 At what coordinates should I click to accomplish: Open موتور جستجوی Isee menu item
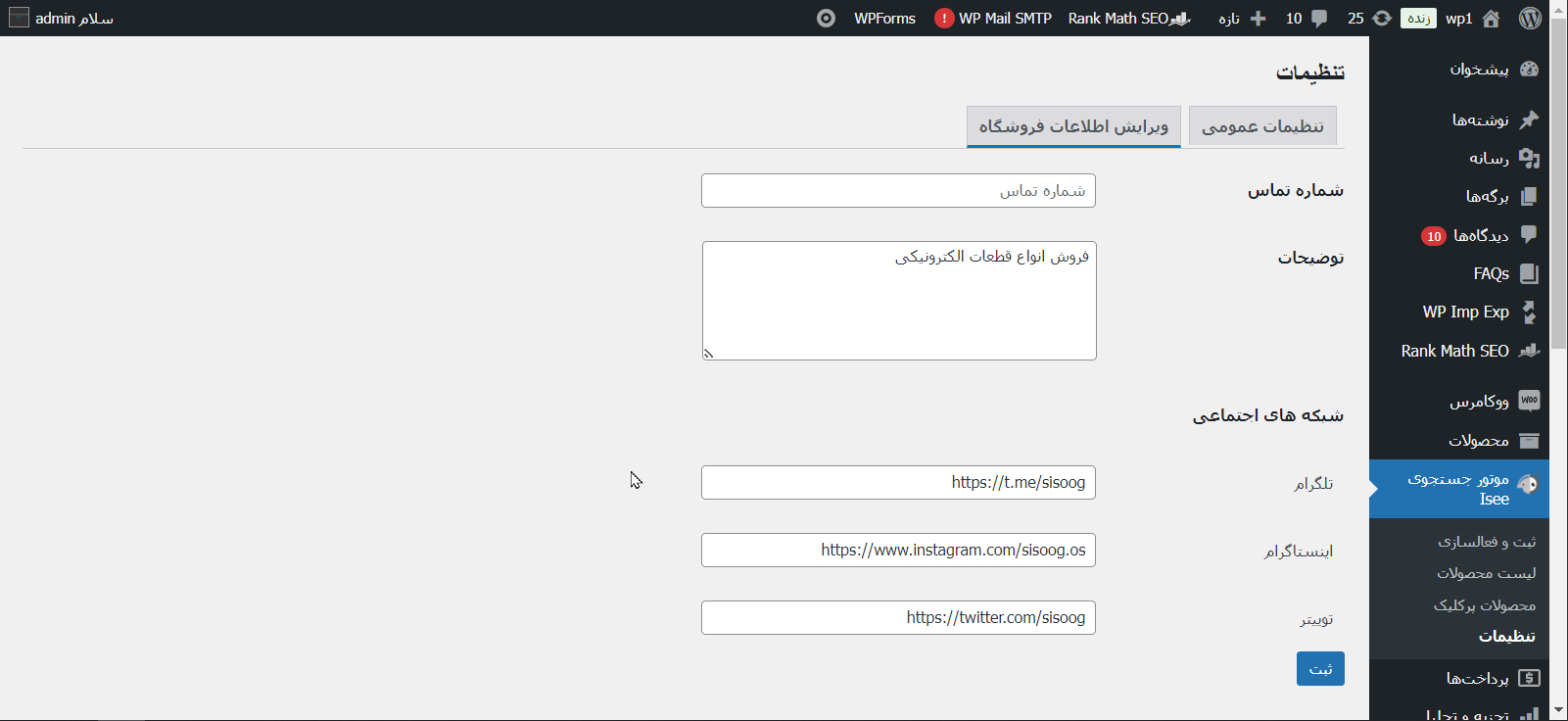click(x=1459, y=489)
